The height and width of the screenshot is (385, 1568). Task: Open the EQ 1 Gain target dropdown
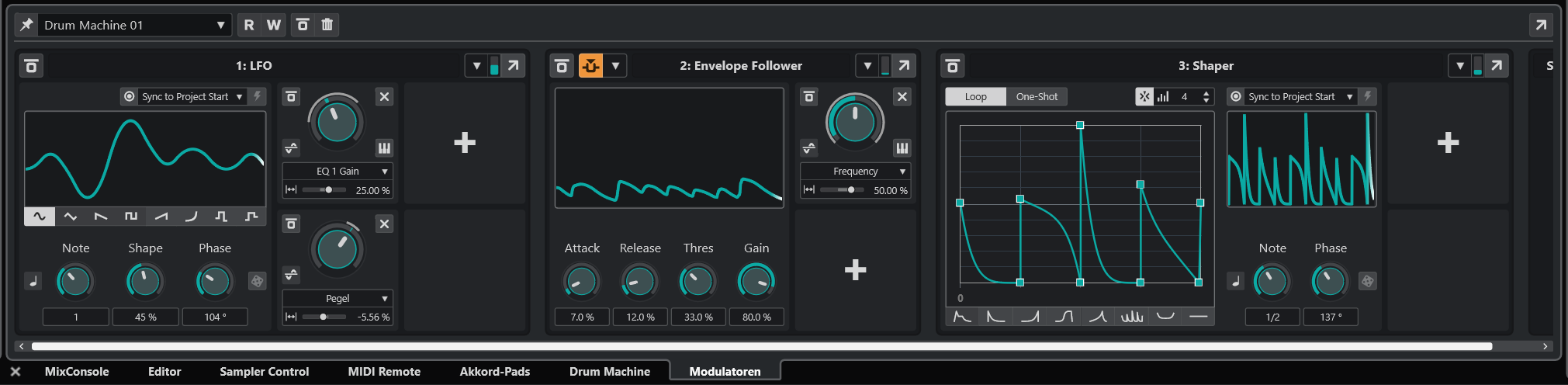[x=337, y=172]
